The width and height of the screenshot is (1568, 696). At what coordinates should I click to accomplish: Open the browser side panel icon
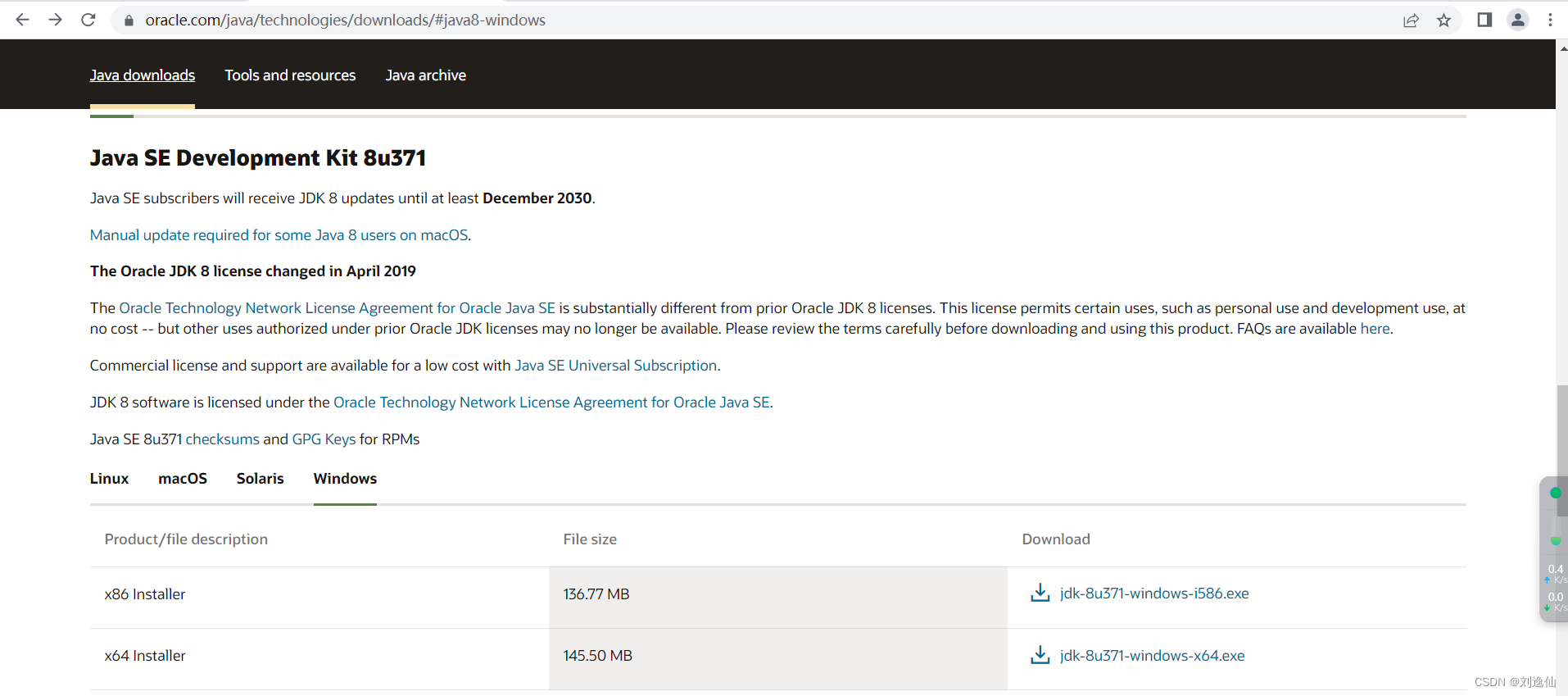point(1484,20)
